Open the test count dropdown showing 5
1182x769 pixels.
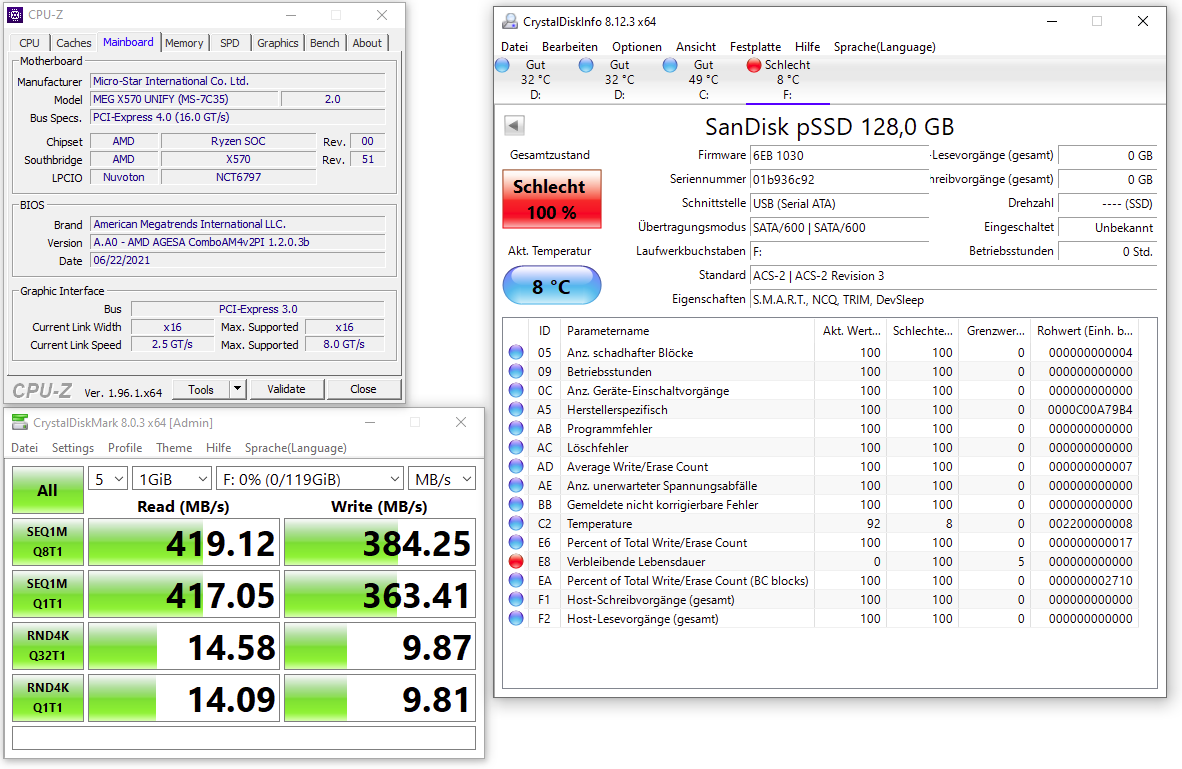pos(108,479)
